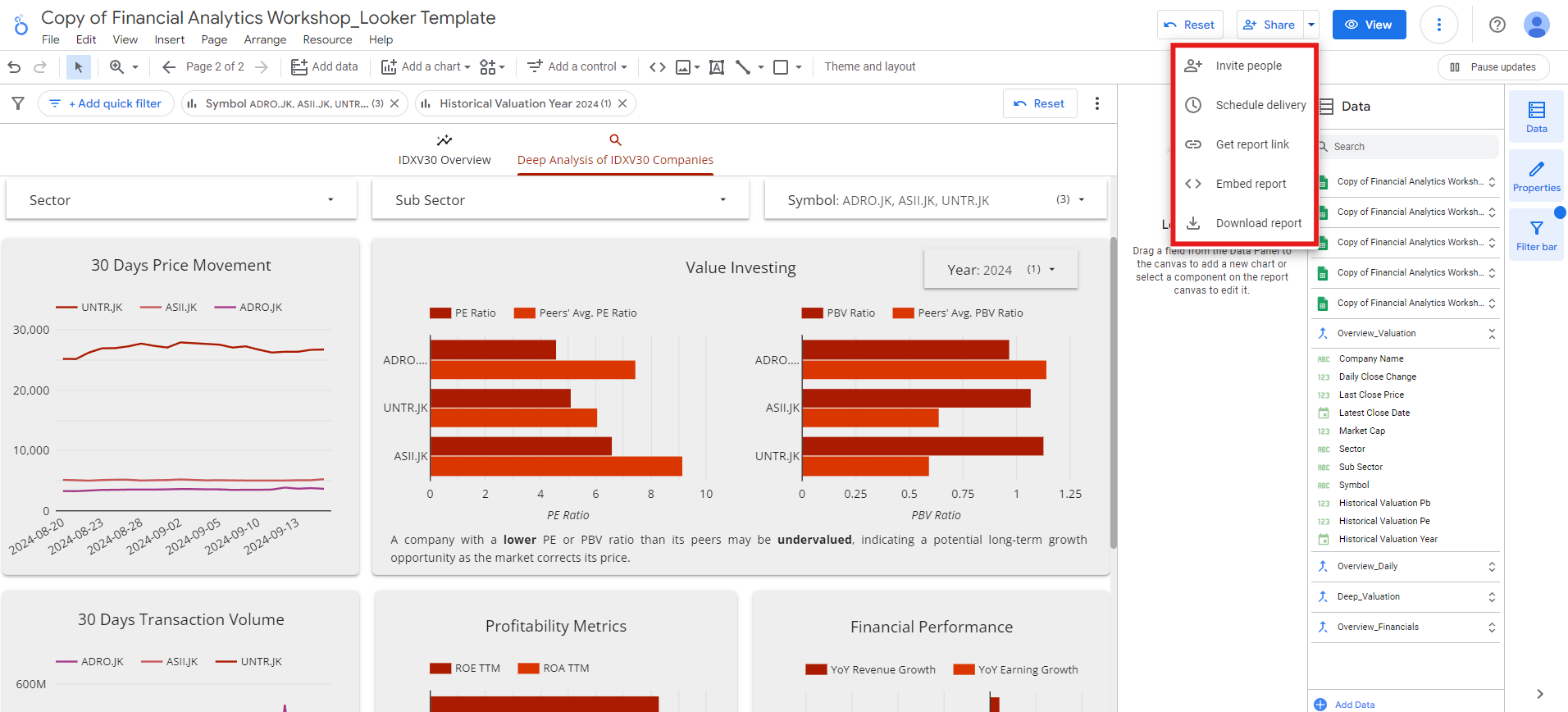Screen dimensions: 1568x712
Task: Click Add quick filter button
Action: (x=106, y=103)
